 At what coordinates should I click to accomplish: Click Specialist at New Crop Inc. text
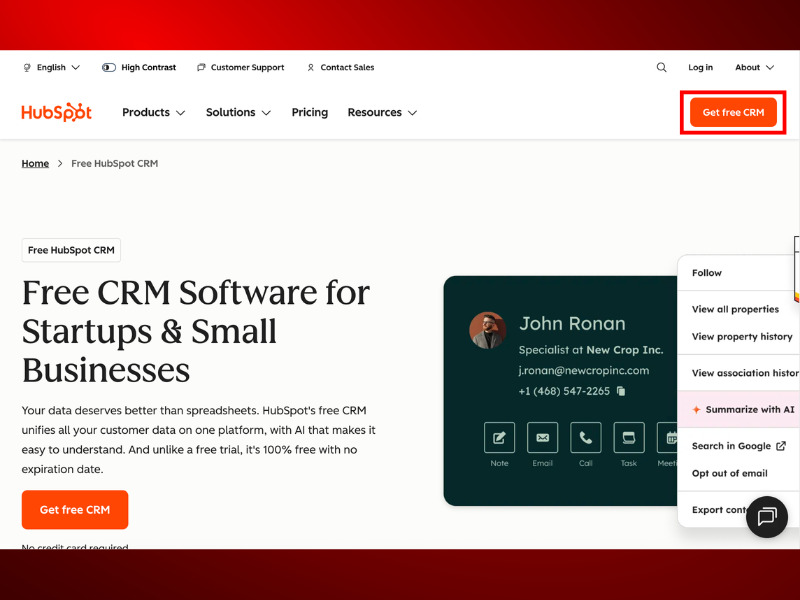coord(591,350)
